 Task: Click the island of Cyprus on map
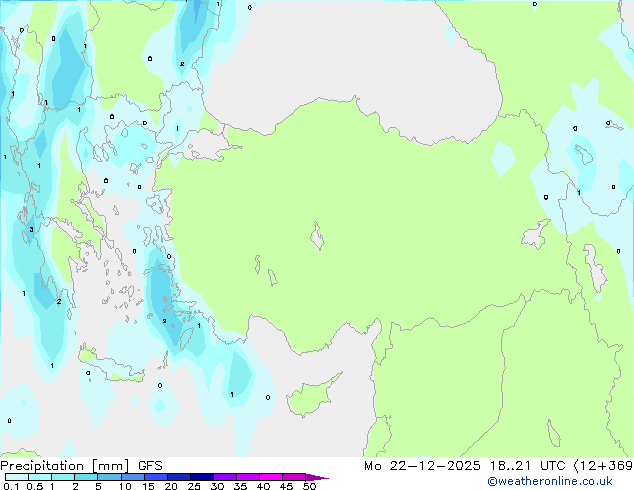[312, 396]
